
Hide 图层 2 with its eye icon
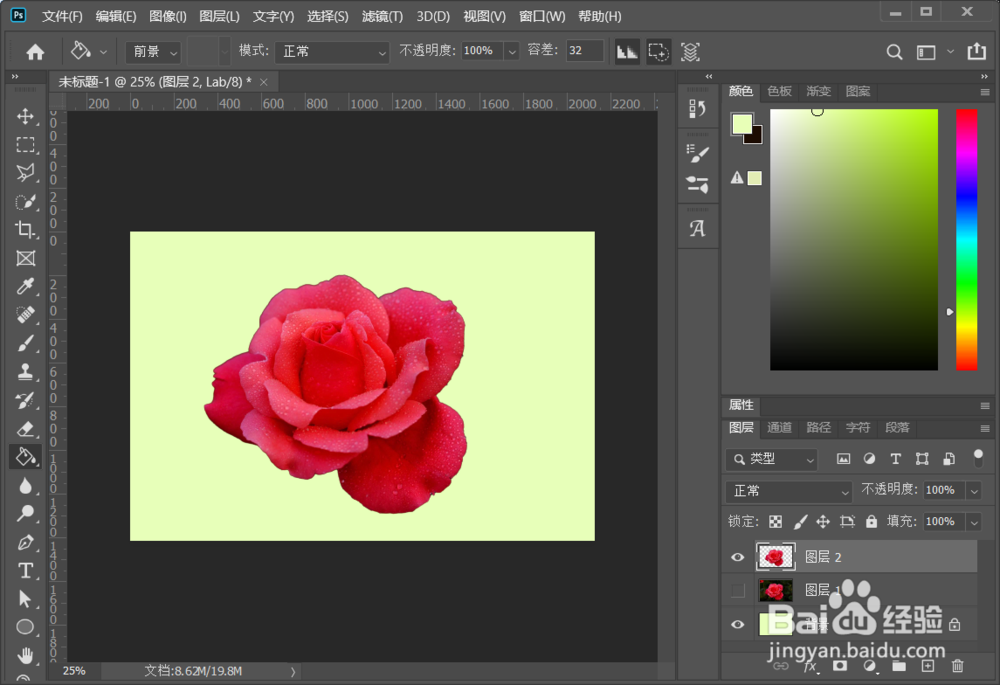pos(738,557)
